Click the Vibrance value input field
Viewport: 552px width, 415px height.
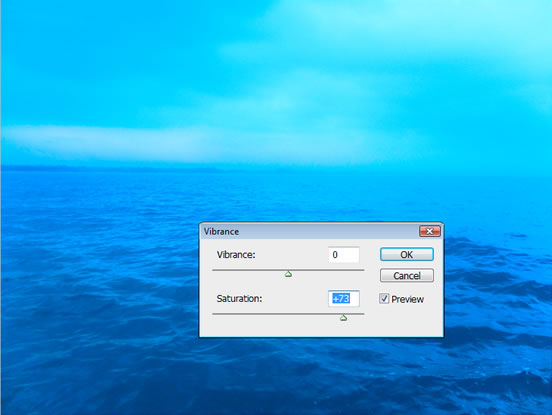tap(344, 254)
